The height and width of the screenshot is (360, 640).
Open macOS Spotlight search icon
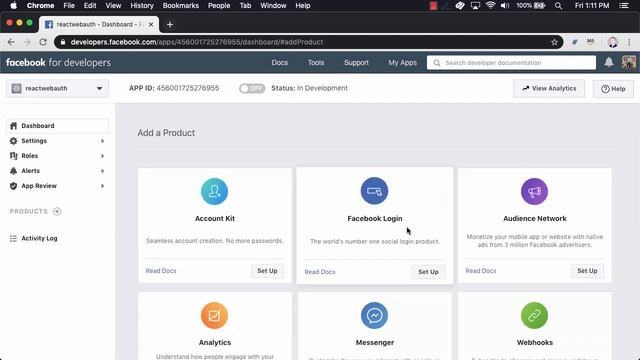(x=558, y=6)
